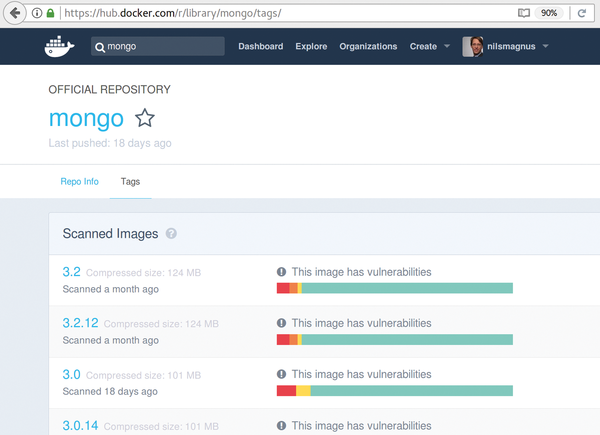Click the vulnerability bar for tag 3.0
Screen dimensions: 600x435
[x=395, y=391]
